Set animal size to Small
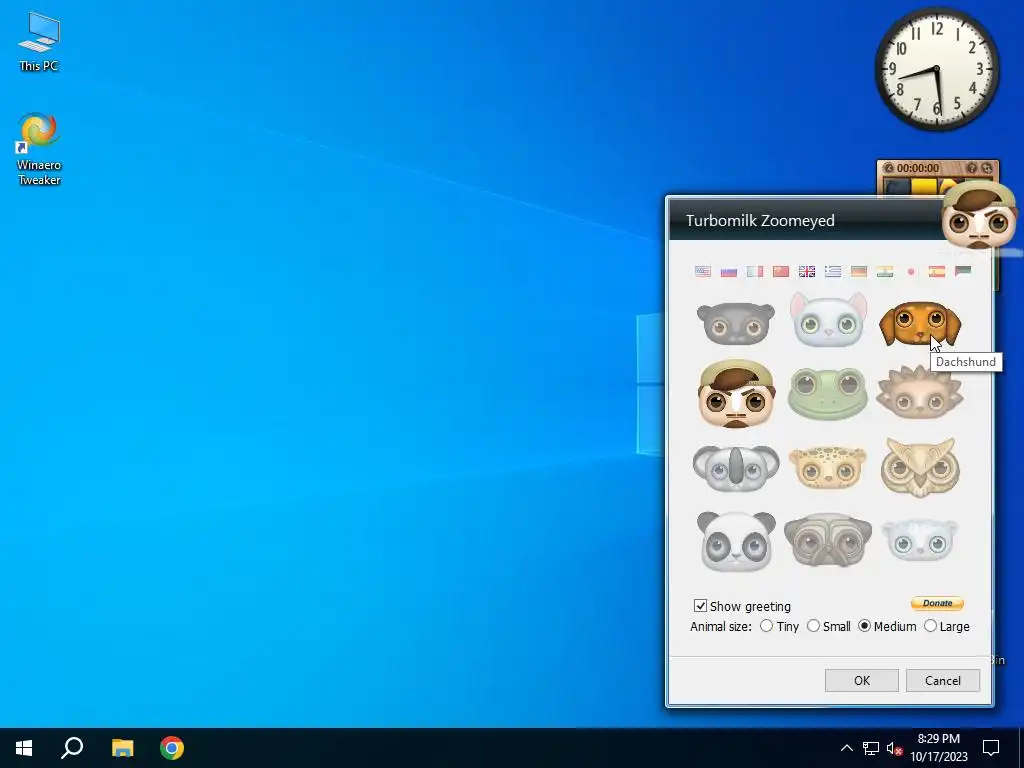 click(x=813, y=626)
